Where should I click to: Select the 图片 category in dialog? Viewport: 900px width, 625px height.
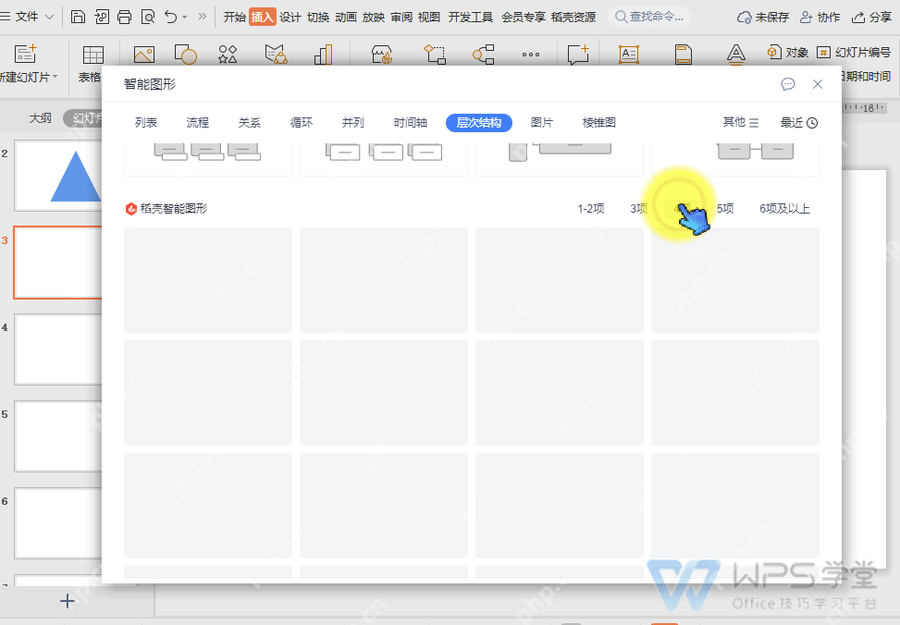click(x=542, y=122)
